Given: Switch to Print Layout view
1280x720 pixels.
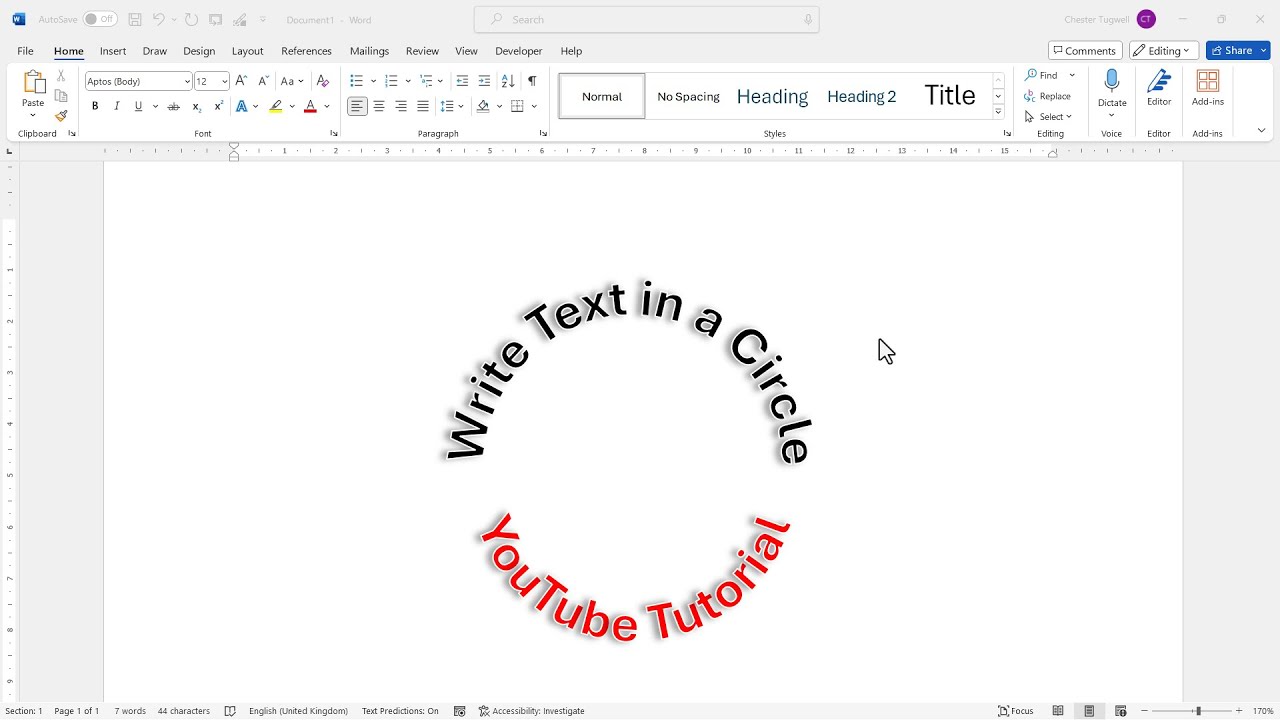Looking at the screenshot, I should pos(1089,711).
